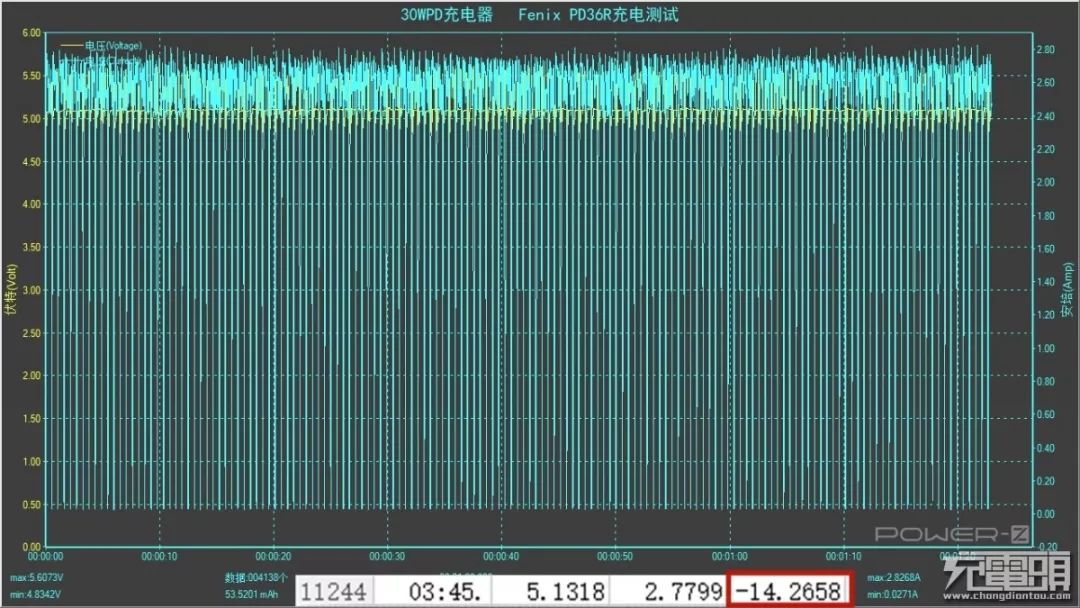Click the 2.40 amp axis label
The width and height of the screenshot is (1080, 608).
point(1046,116)
